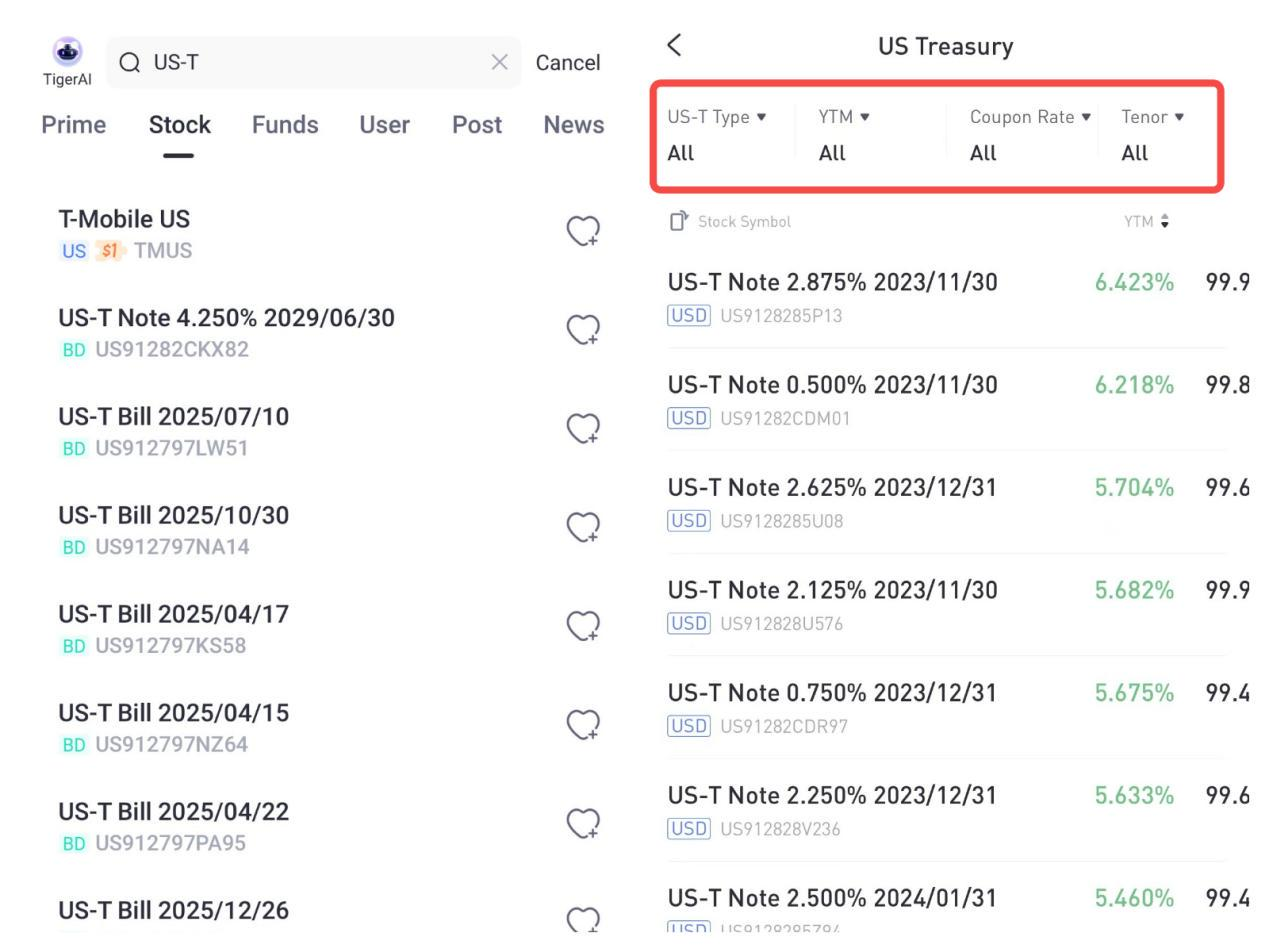Add US-T Bill 2025/07/10 to watchlist

coord(583,428)
